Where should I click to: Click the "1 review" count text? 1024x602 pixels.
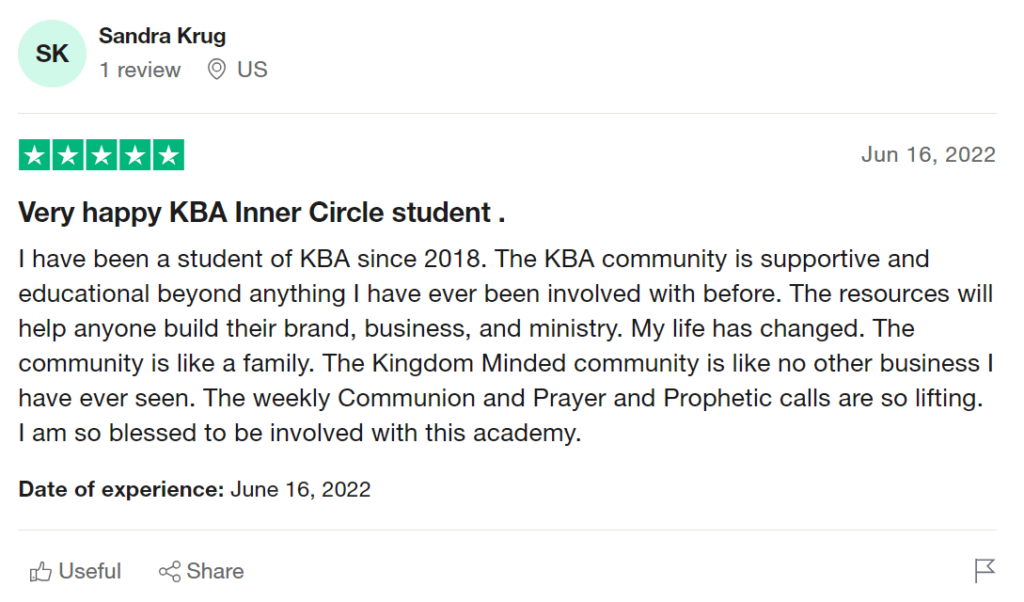(140, 70)
